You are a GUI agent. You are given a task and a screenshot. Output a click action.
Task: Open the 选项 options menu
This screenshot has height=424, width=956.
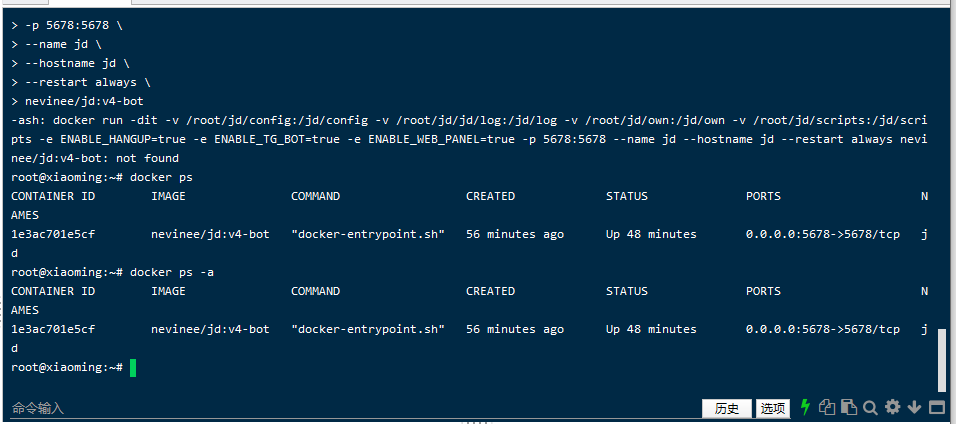[773, 408]
